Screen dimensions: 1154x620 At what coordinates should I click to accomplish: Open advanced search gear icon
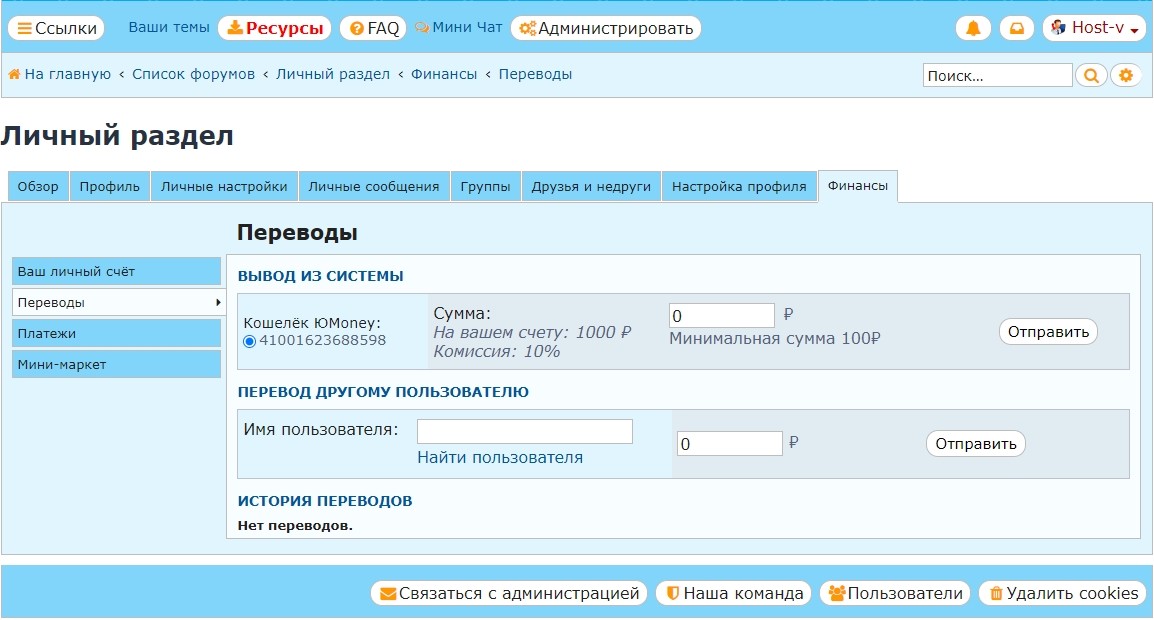pyautogui.click(x=1125, y=75)
